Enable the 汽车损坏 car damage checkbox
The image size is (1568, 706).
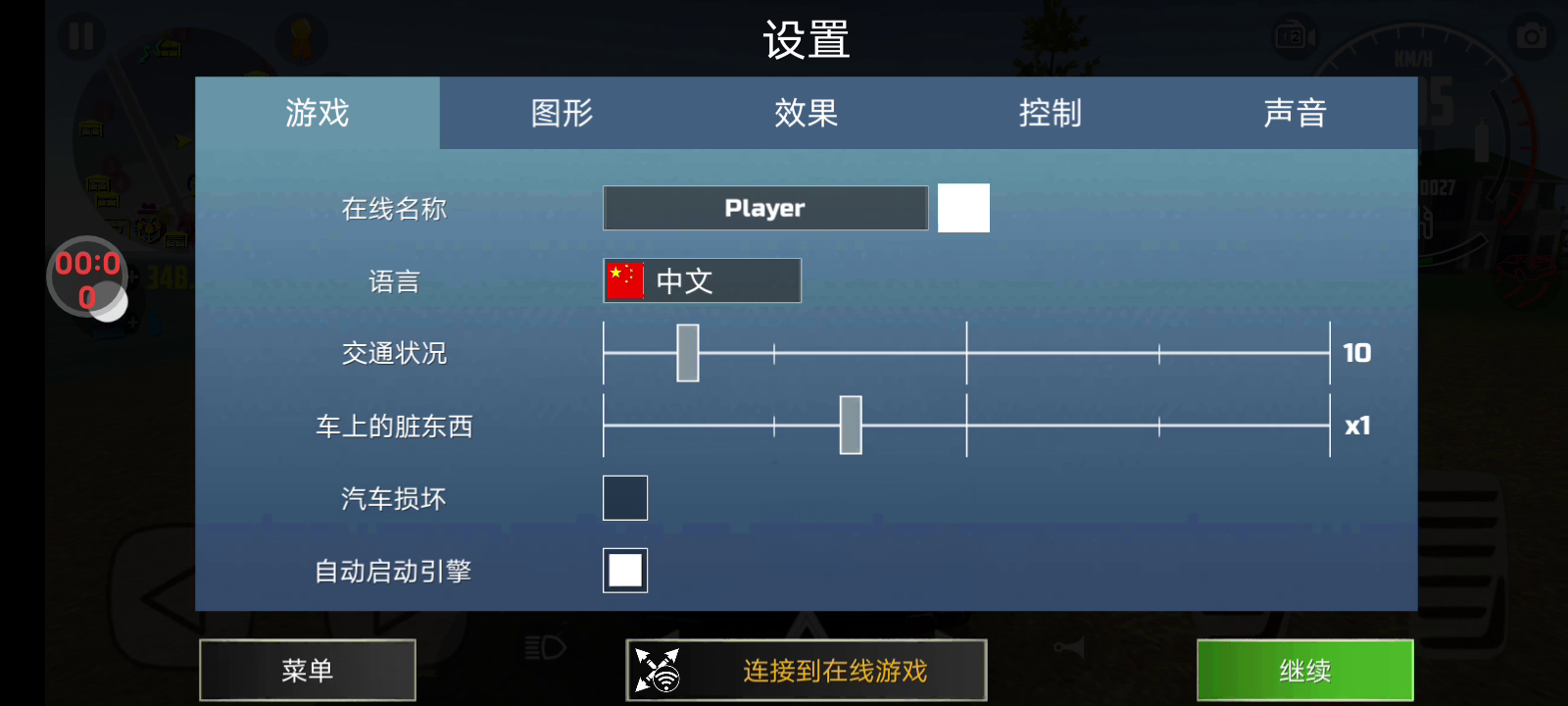click(625, 498)
